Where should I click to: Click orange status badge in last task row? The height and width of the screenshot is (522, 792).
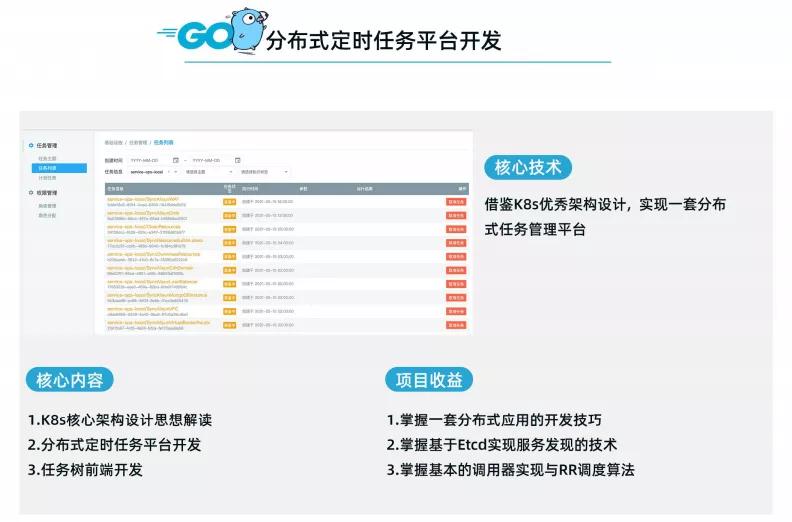(x=229, y=323)
